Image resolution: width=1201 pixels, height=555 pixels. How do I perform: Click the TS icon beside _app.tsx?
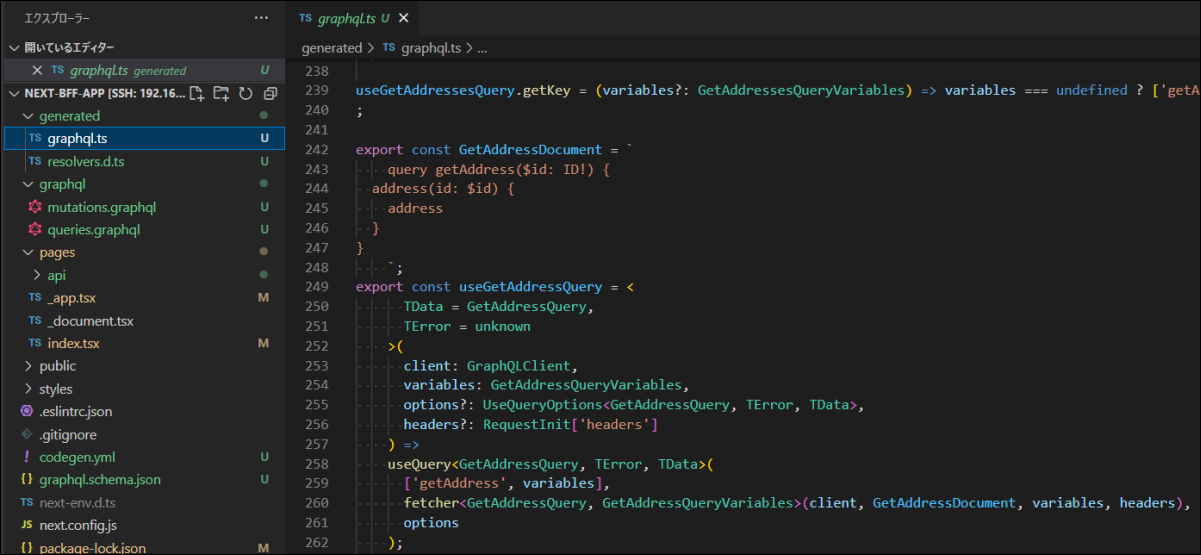point(35,298)
